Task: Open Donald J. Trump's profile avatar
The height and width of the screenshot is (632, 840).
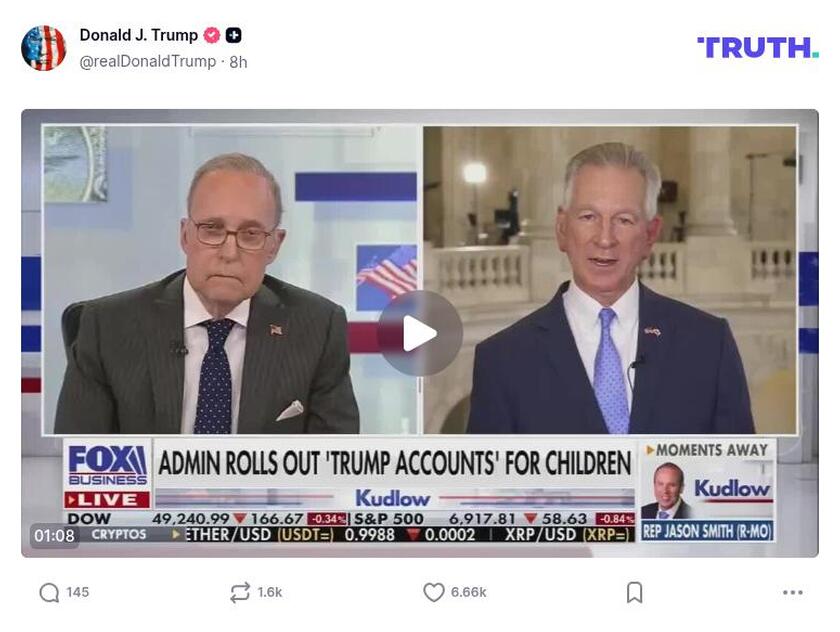Action: tap(43, 48)
